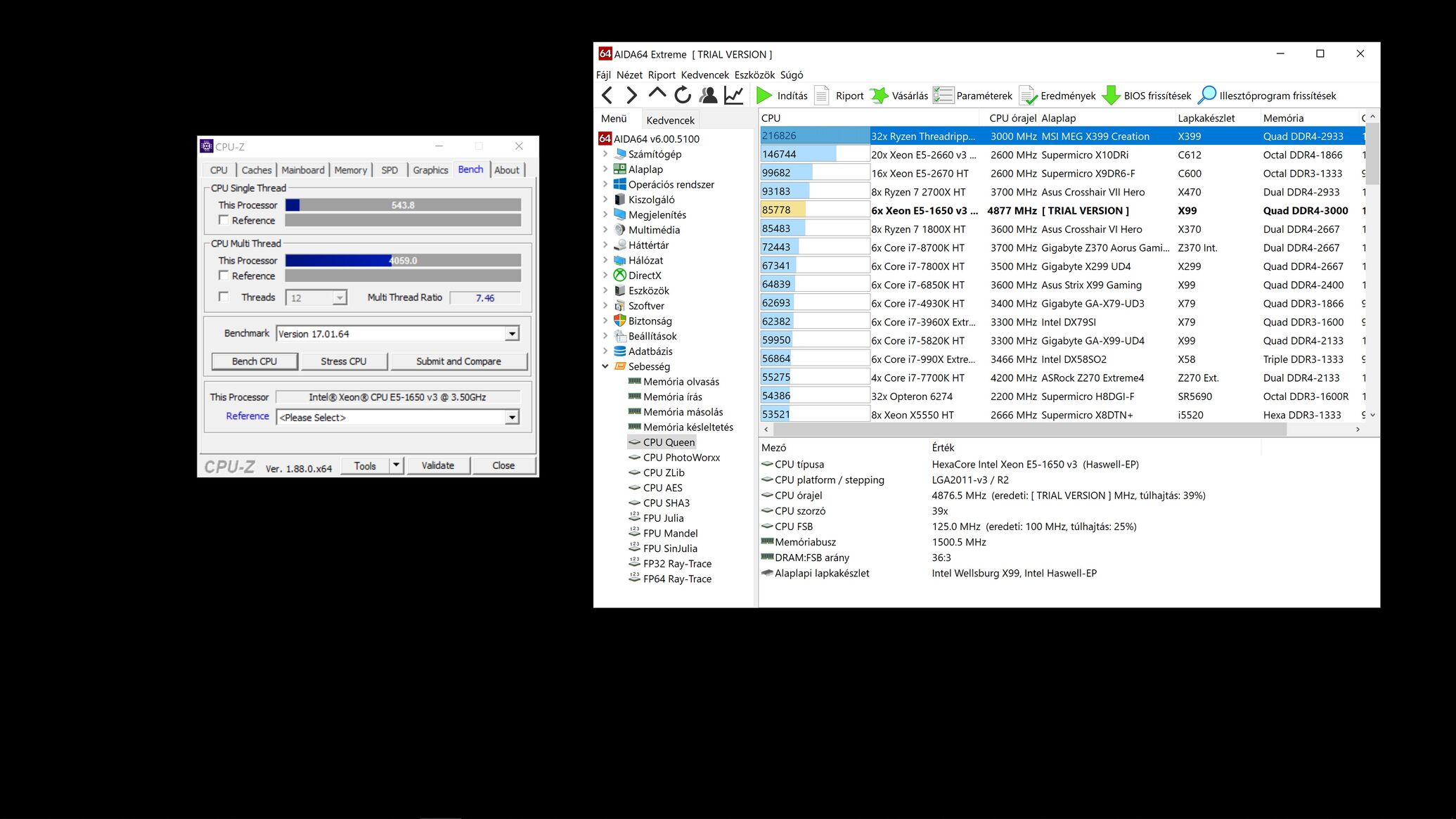Collapse the Sebesség tree node
Screen dimensions: 1456x819
[x=605, y=366]
